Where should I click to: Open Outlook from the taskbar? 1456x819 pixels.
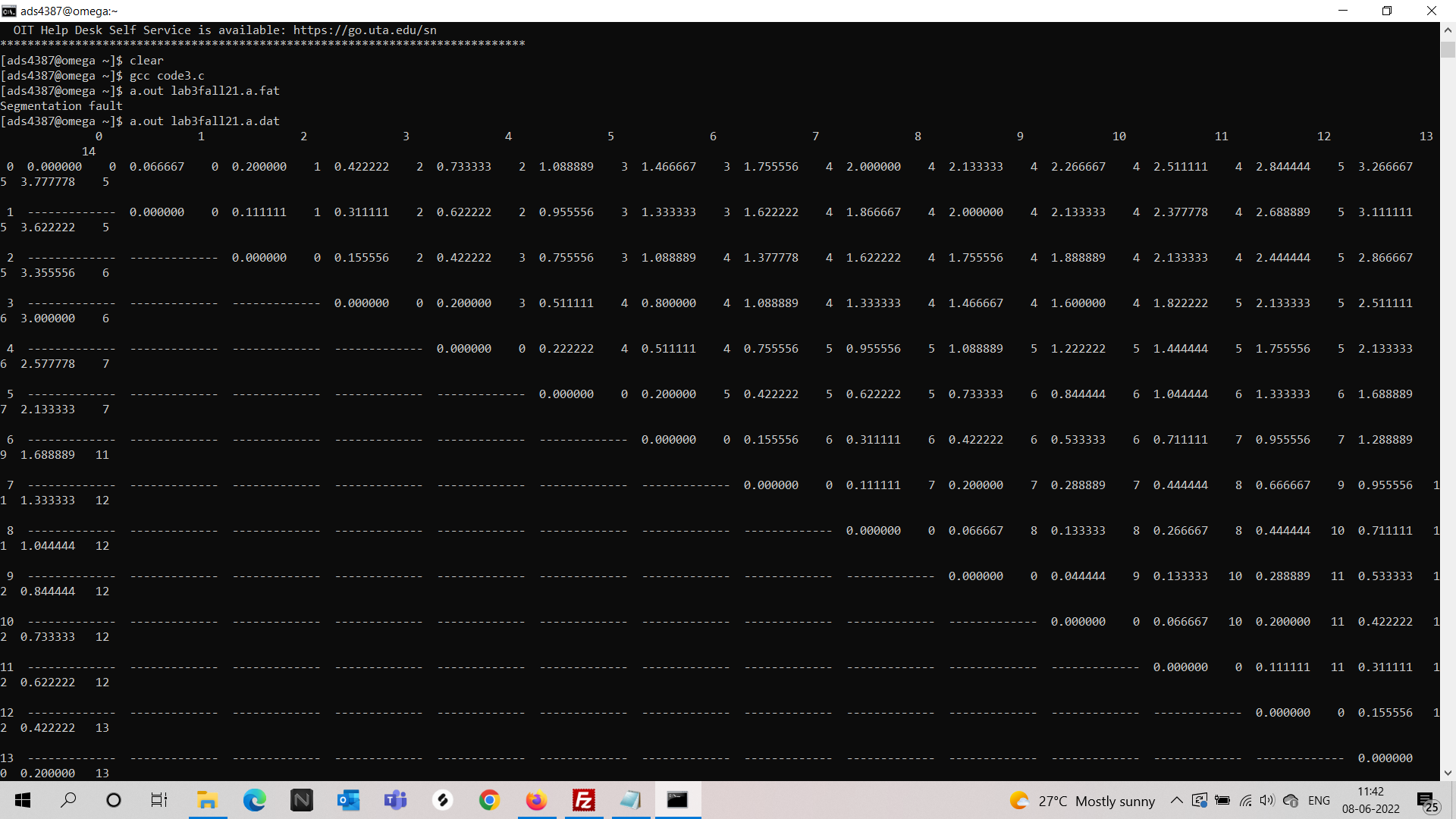(348, 800)
